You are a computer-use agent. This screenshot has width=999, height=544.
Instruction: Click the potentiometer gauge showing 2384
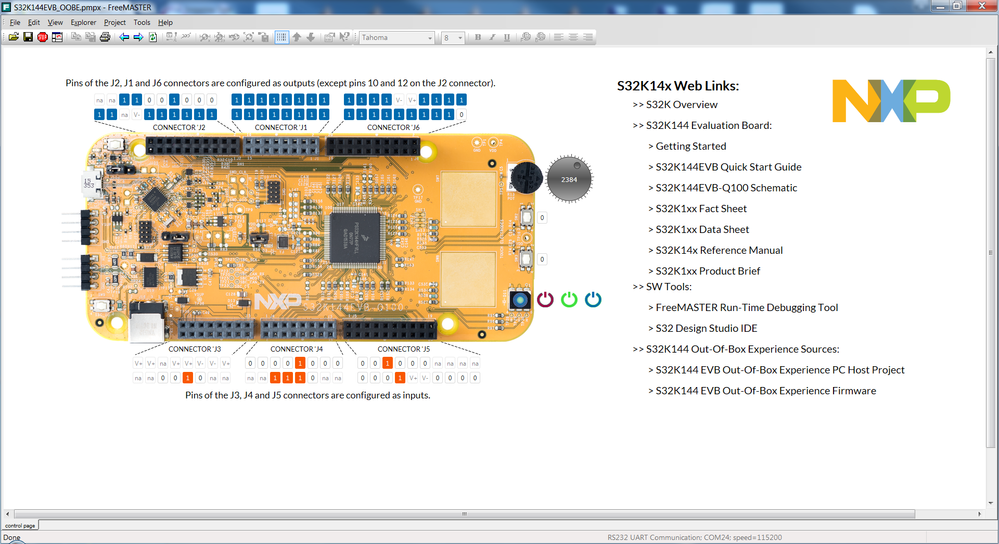pyautogui.click(x=569, y=179)
